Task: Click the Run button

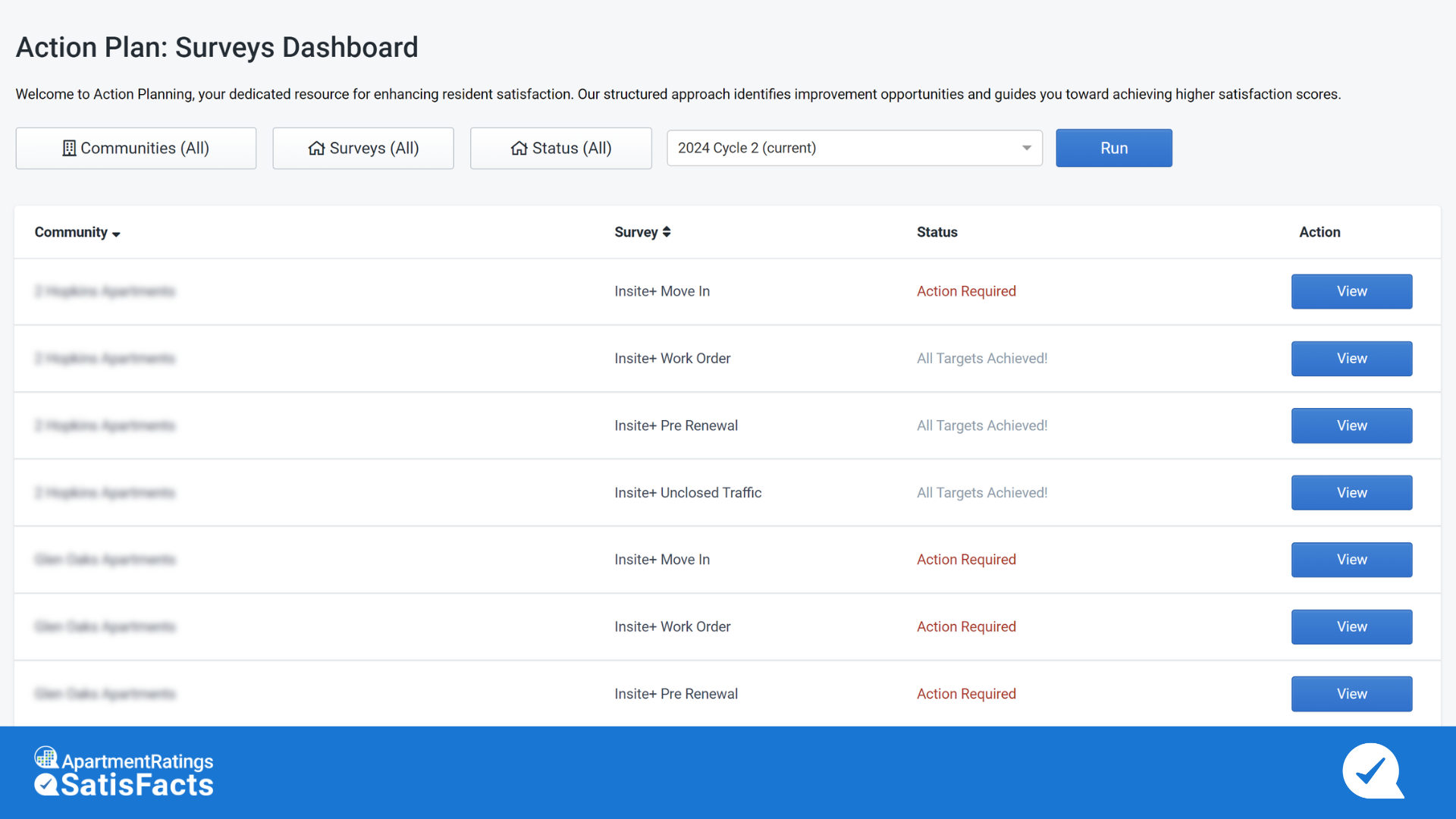Action: pos(1113,148)
